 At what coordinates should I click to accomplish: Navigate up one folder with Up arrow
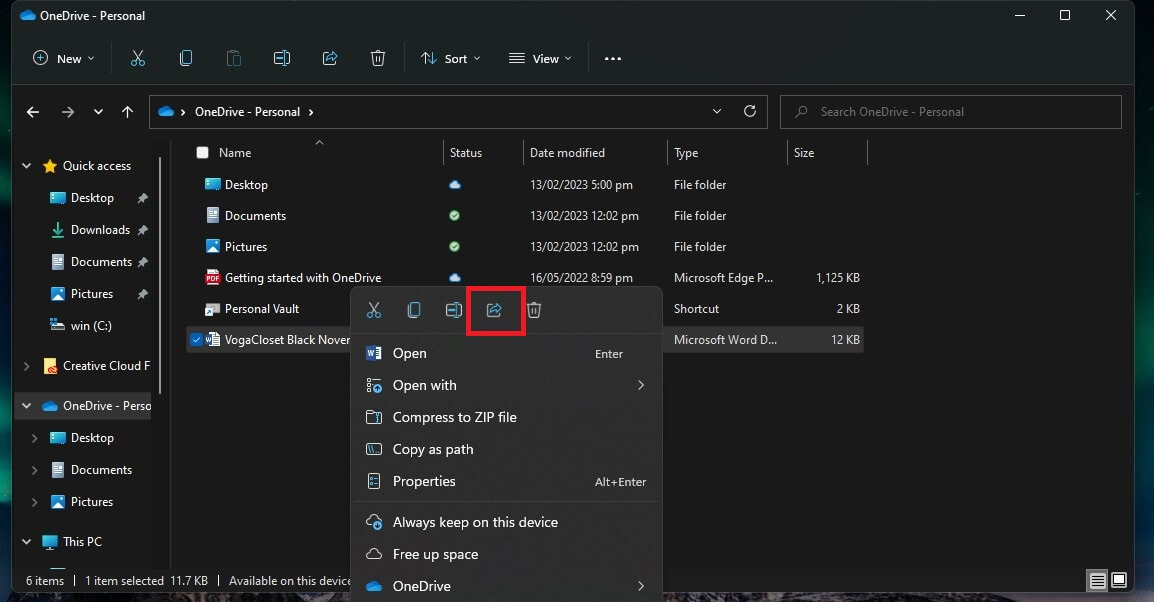point(127,112)
